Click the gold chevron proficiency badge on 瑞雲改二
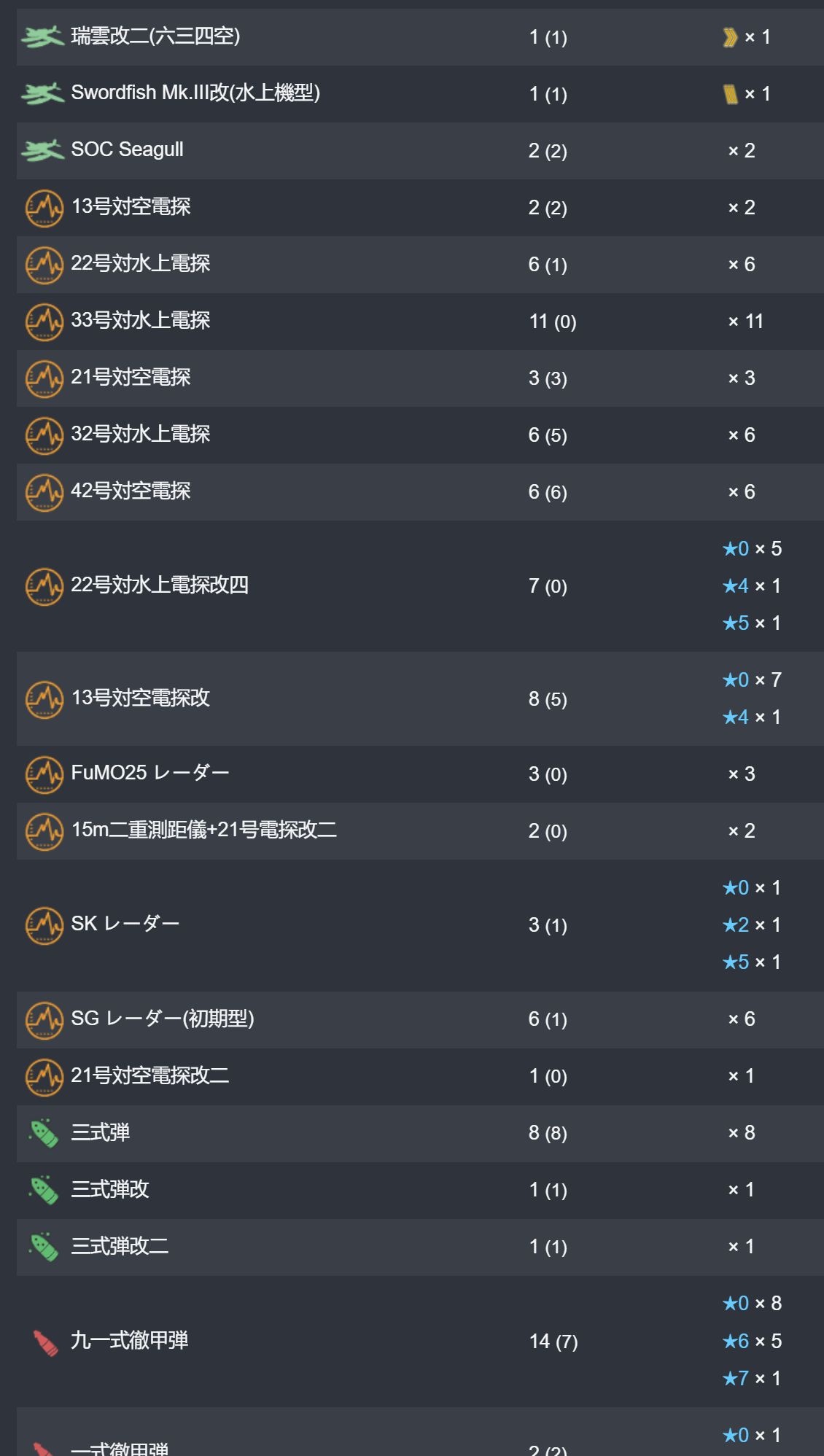Screen dimensions: 824x1456 (730, 36)
